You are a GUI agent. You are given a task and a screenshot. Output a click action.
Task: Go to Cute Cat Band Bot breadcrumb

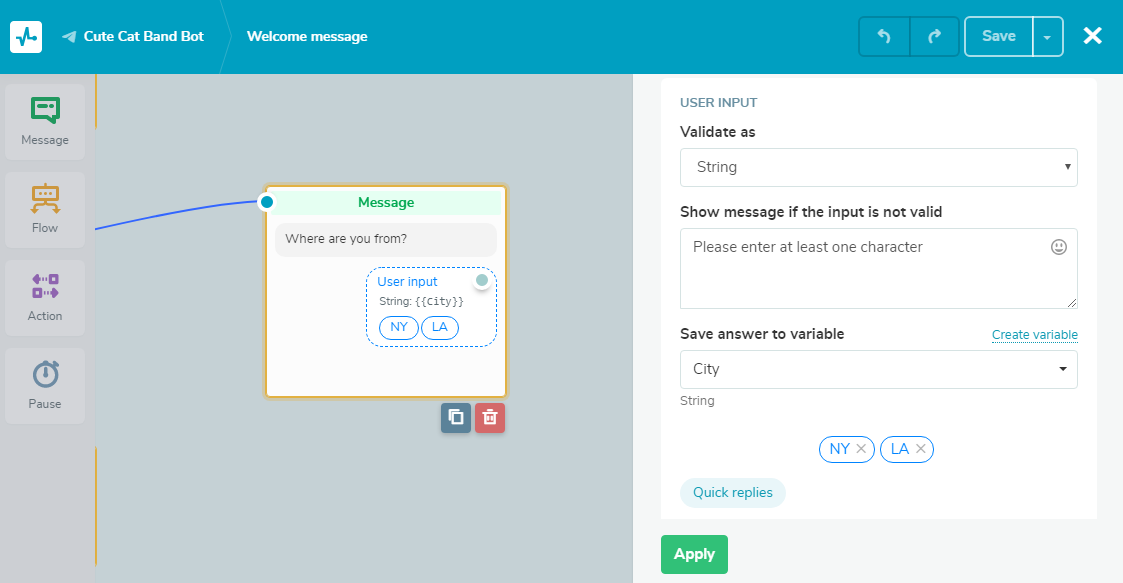point(143,37)
